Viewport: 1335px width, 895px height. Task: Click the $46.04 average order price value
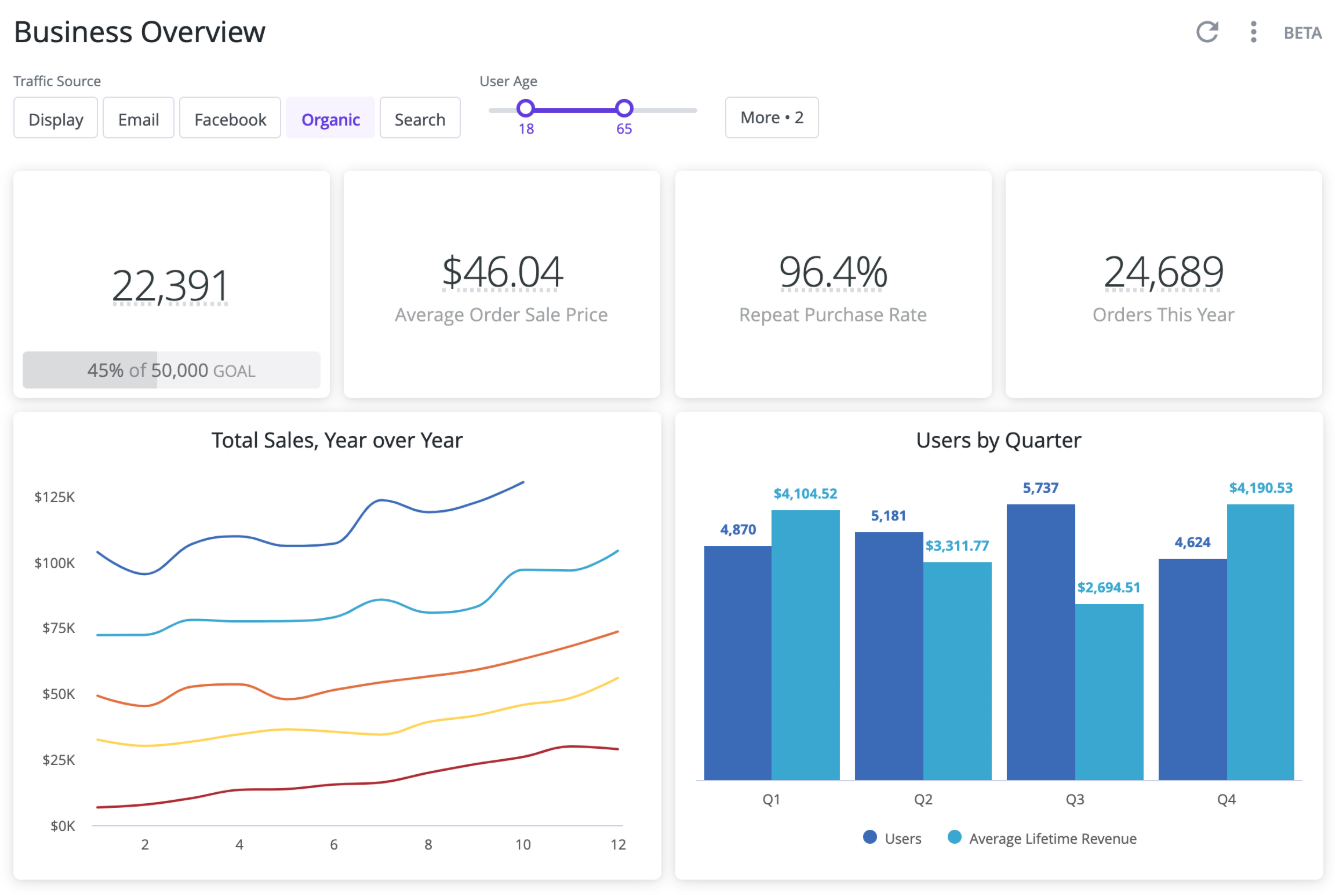point(502,272)
